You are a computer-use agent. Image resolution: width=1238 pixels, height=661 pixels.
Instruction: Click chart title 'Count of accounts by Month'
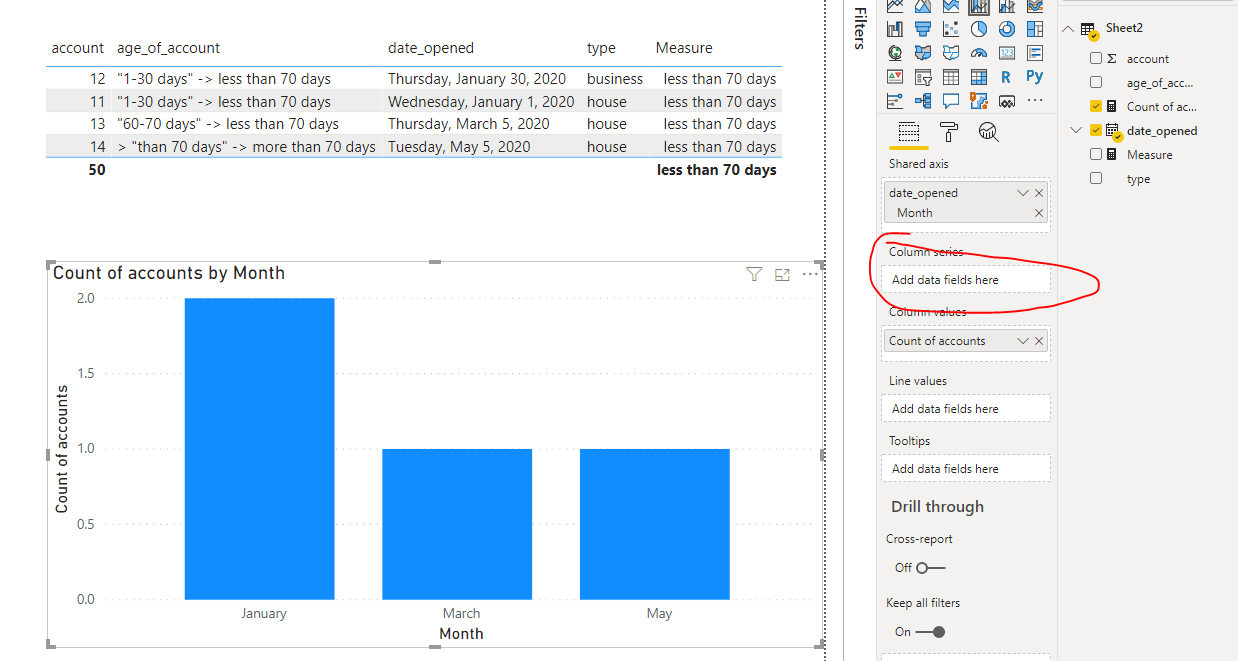pyautogui.click(x=169, y=273)
